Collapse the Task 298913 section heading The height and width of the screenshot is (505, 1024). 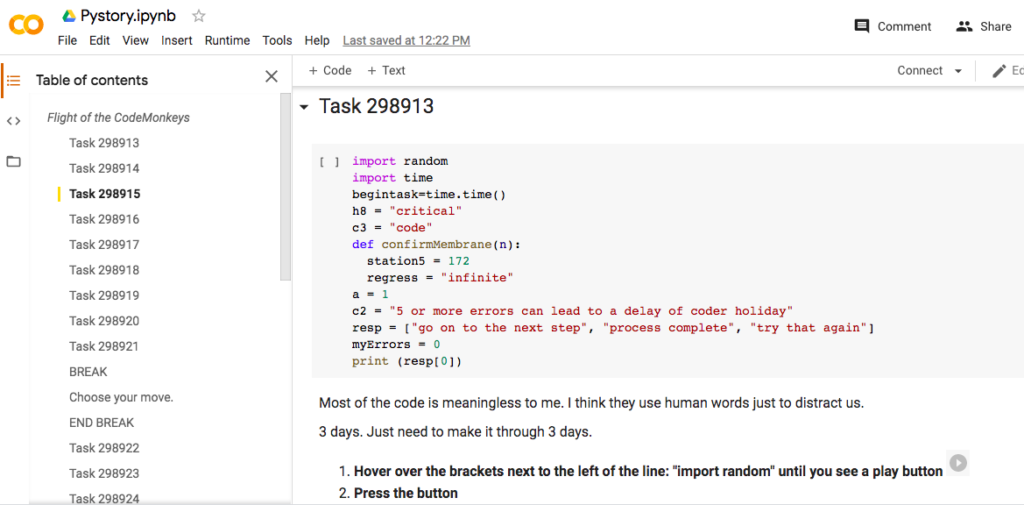[304, 107]
